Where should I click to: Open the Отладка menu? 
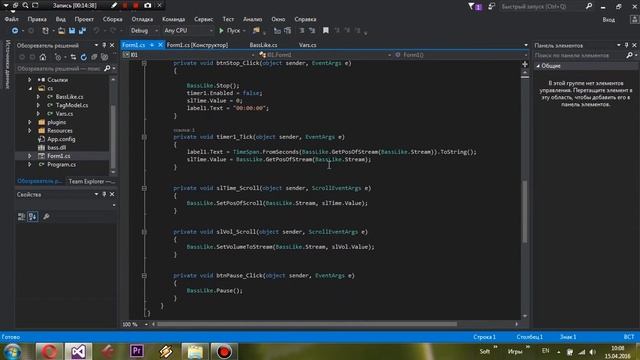click(142, 19)
